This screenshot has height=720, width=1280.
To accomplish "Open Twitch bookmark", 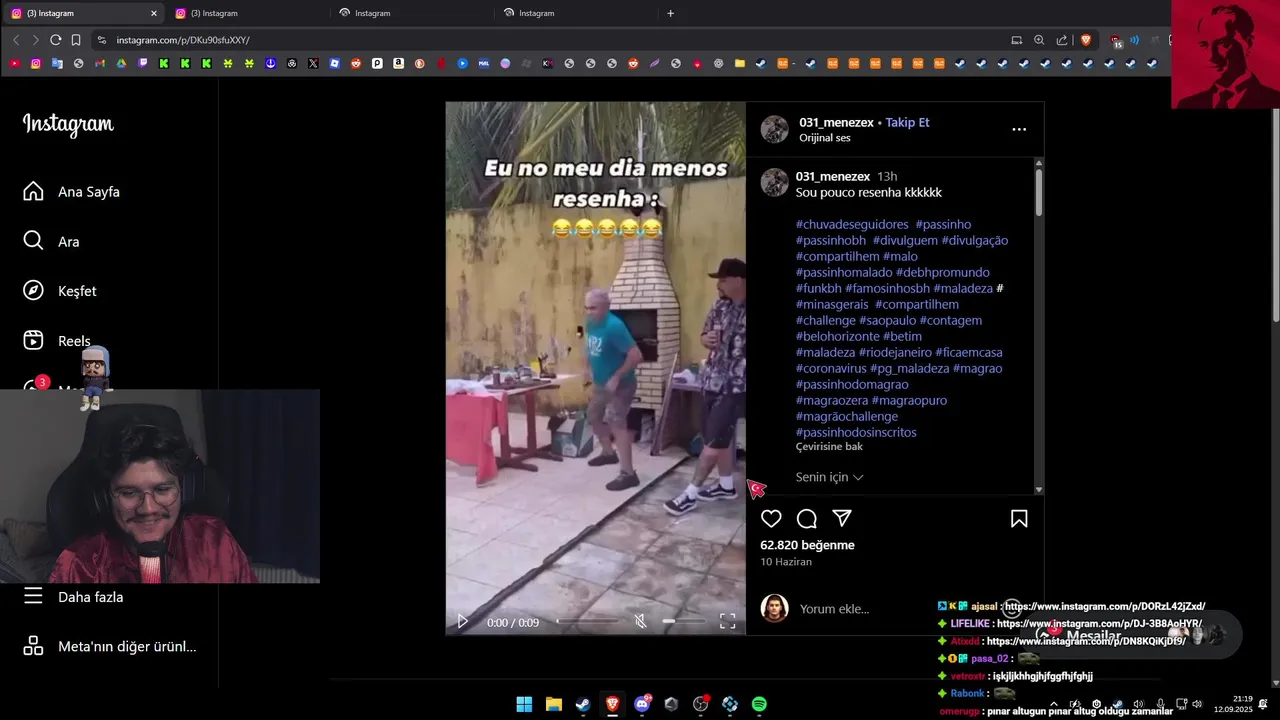I will tap(142, 63).
